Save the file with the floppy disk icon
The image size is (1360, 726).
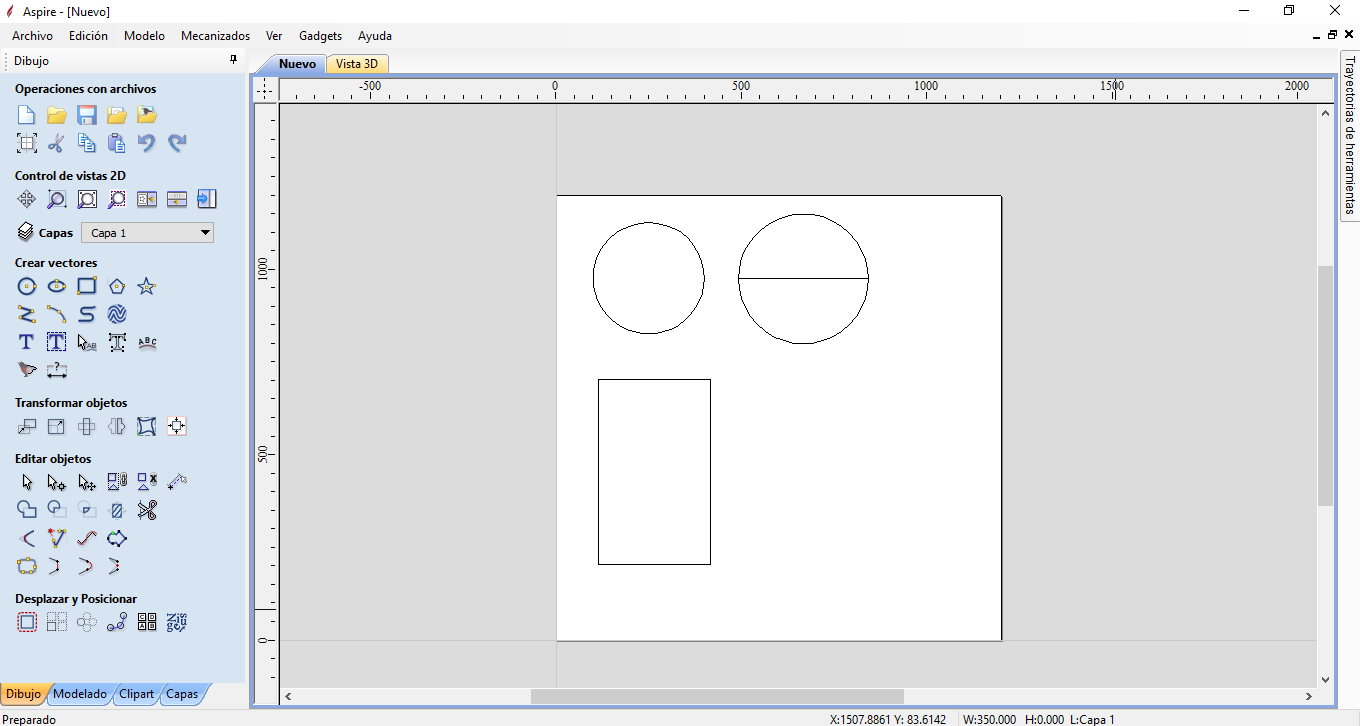pyautogui.click(x=87, y=115)
